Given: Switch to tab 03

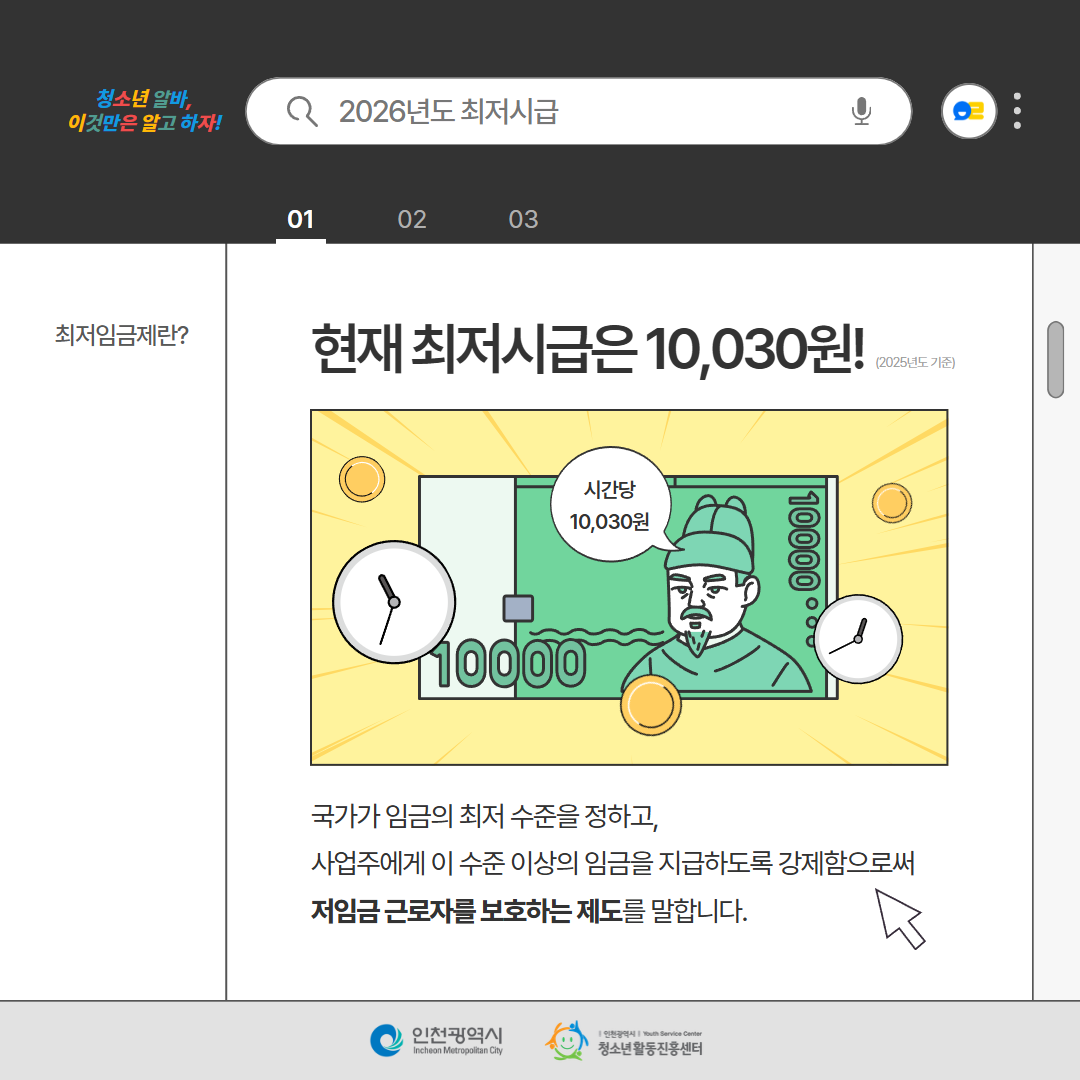Looking at the screenshot, I should pos(523,219).
